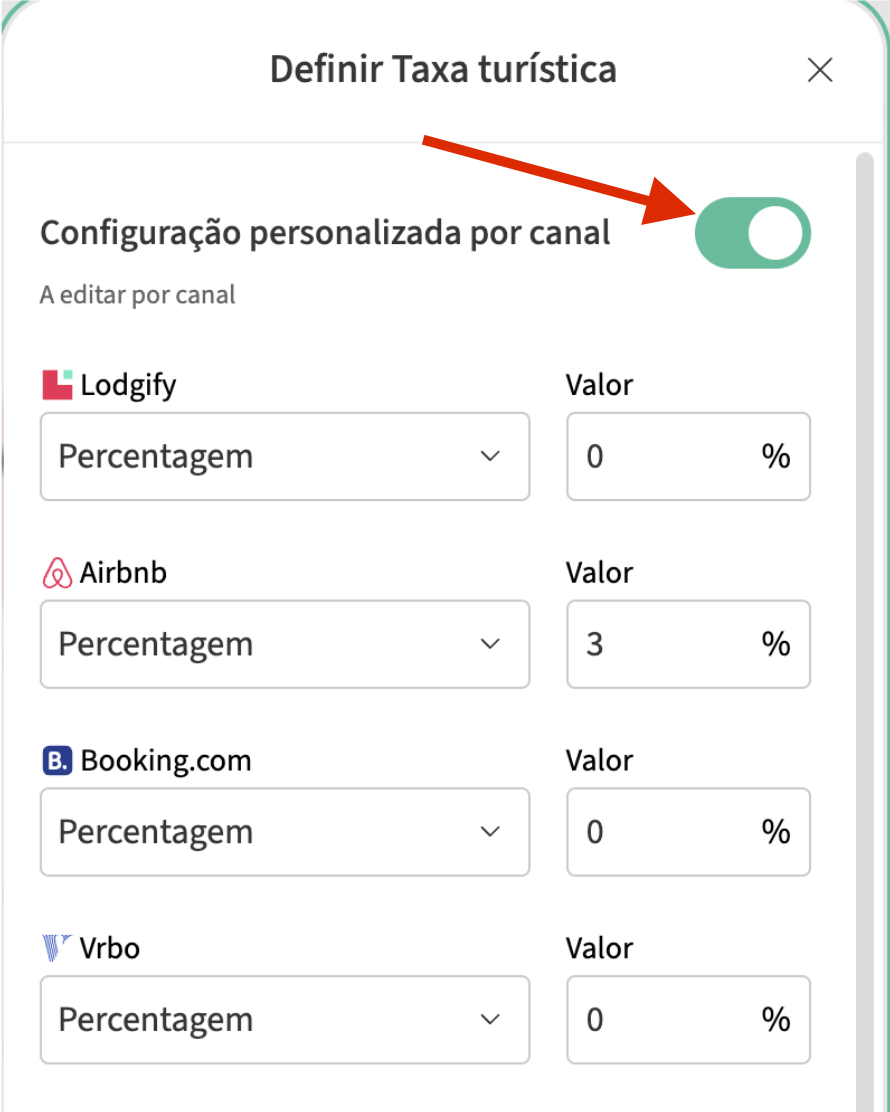This screenshot has height=1112, width=890.
Task: Open the Booking.com Percentagem dropdown
Action: [x=284, y=832]
